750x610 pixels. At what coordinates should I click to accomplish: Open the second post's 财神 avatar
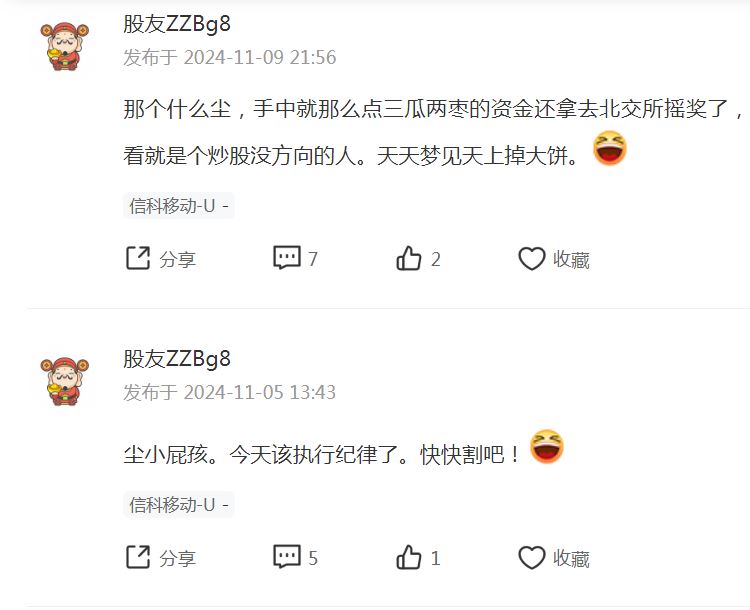tap(65, 382)
